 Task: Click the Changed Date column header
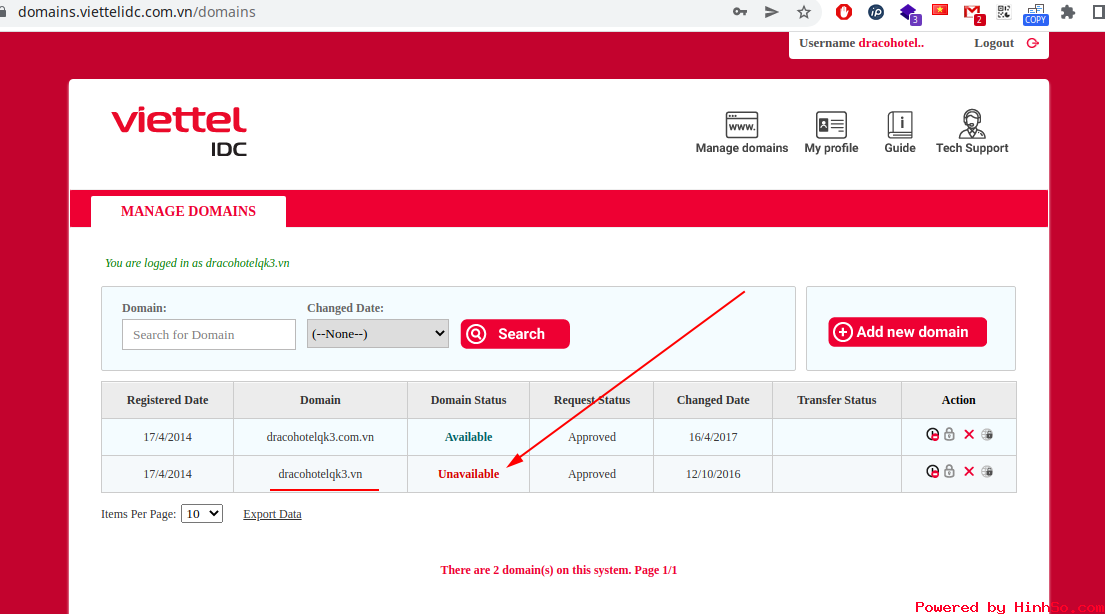pyautogui.click(x=713, y=400)
